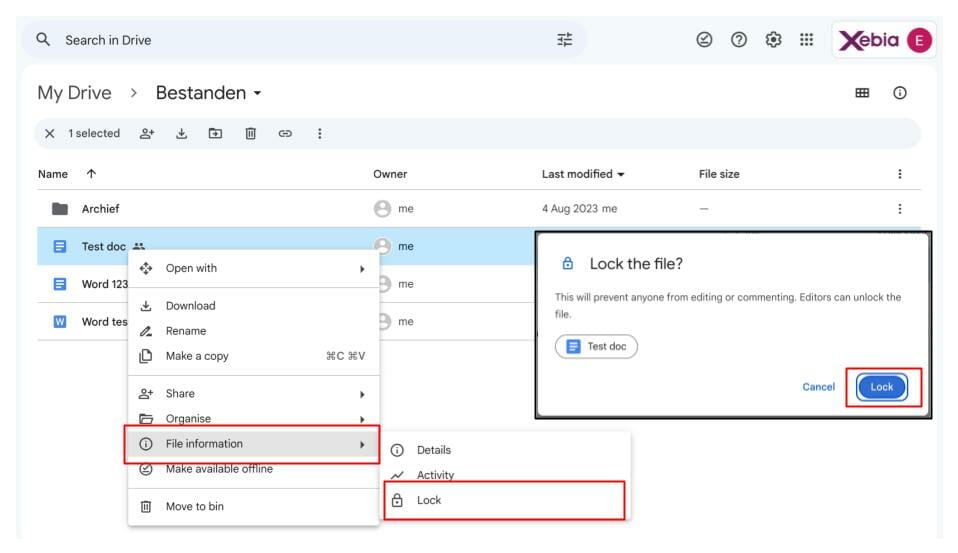Image resolution: width=958 pixels, height=553 pixels.
Task: Select Activity in the submenu
Action: (x=507, y=474)
